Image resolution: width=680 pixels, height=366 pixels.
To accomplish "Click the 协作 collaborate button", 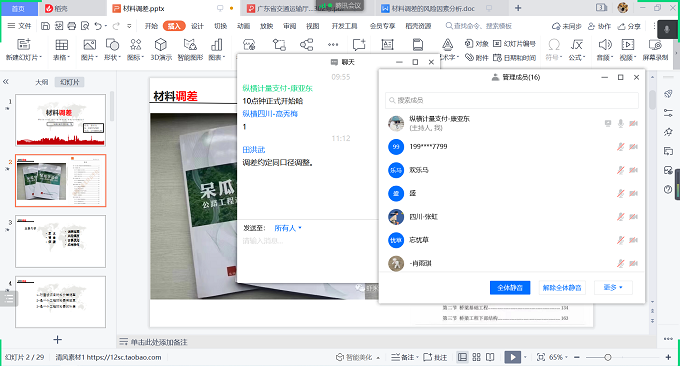I will point(599,26).
